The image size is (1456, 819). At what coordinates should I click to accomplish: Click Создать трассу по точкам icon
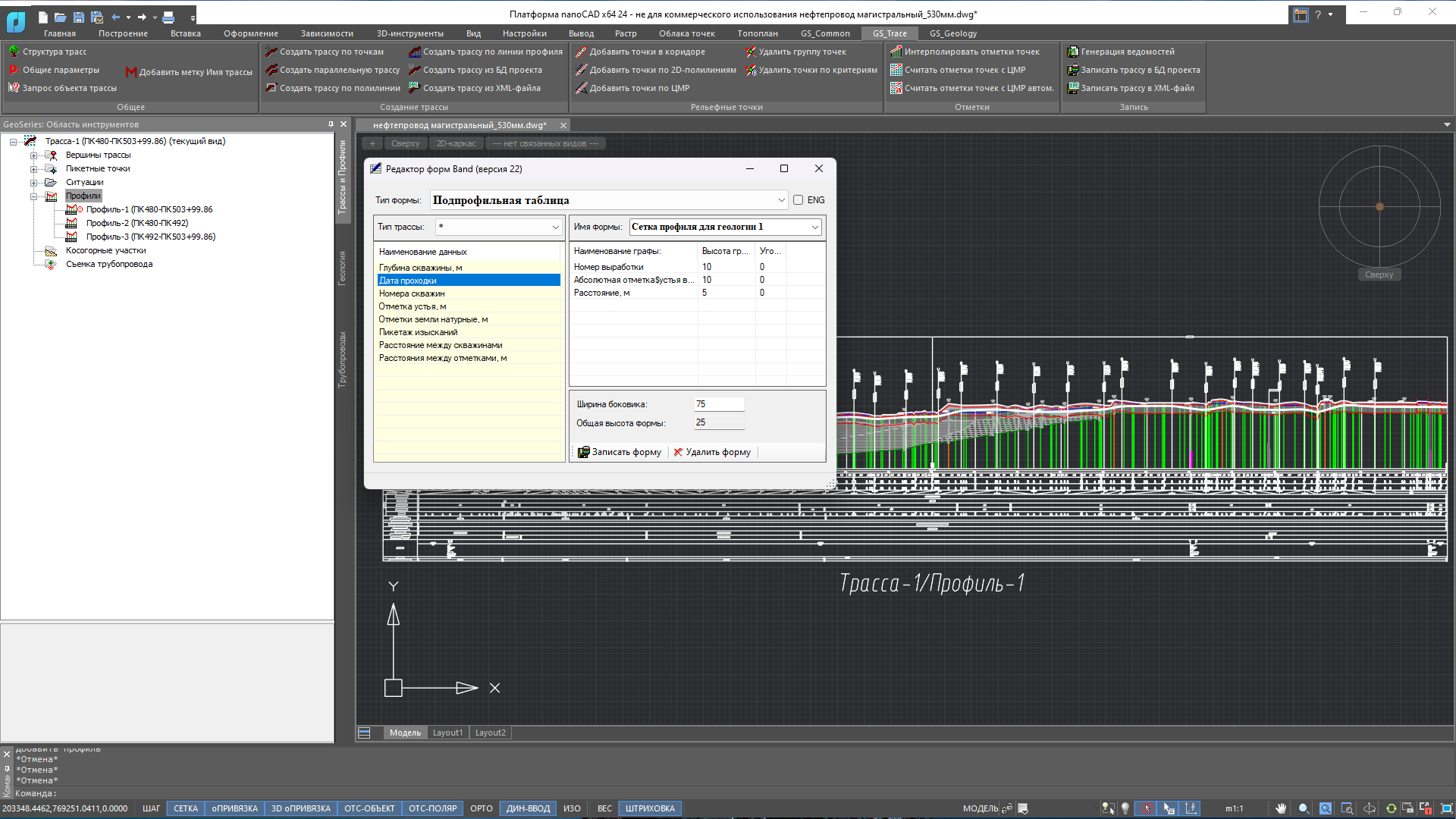coord(271,52)
